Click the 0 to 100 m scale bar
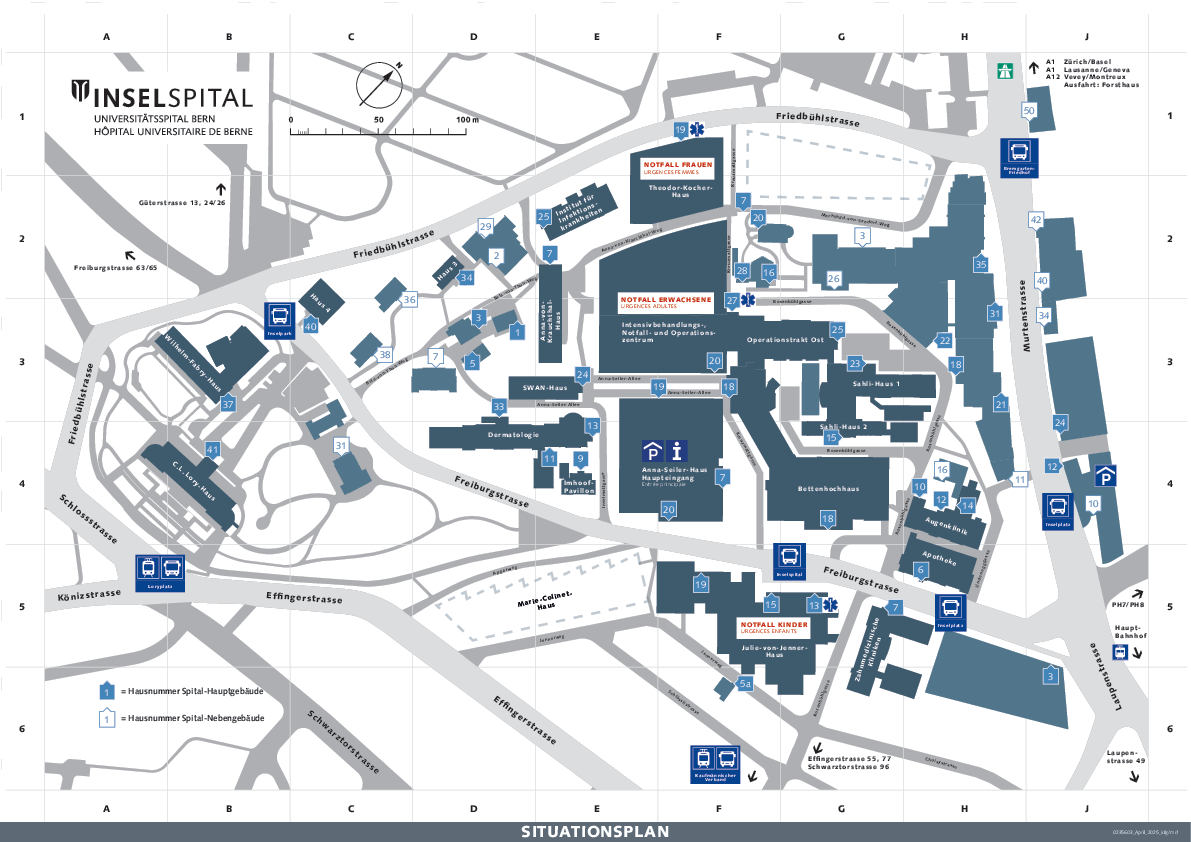 tap(384, 126)
